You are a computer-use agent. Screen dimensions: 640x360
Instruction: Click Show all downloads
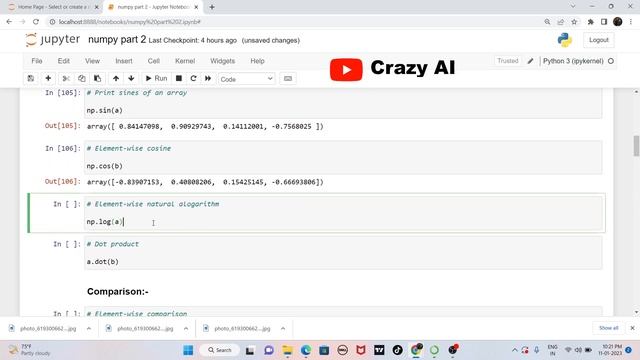point(609,328)
